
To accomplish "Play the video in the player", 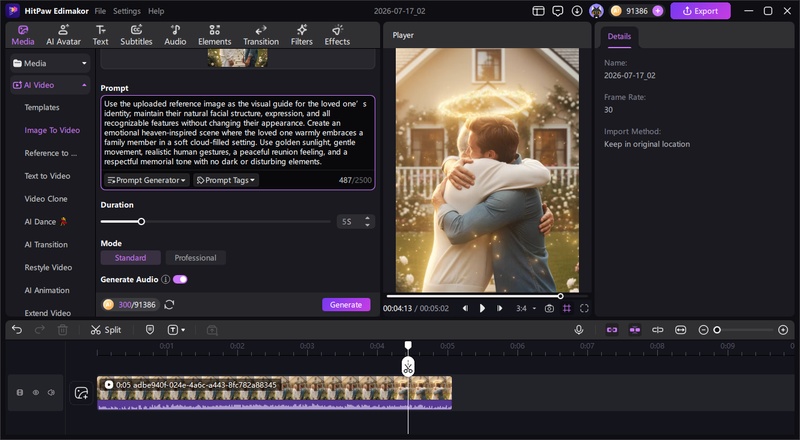I will tap(482, 308).
